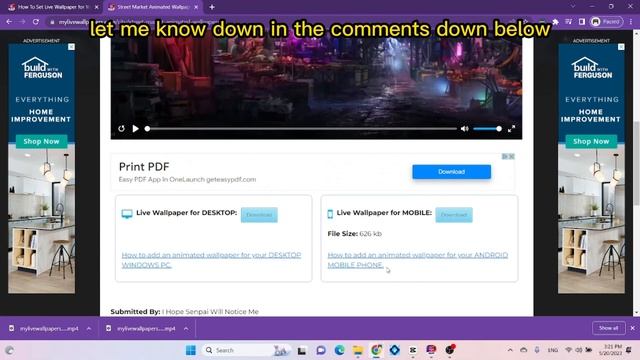Open Task View from the taskbar
640x360 pixels.
tap(302, 350)
